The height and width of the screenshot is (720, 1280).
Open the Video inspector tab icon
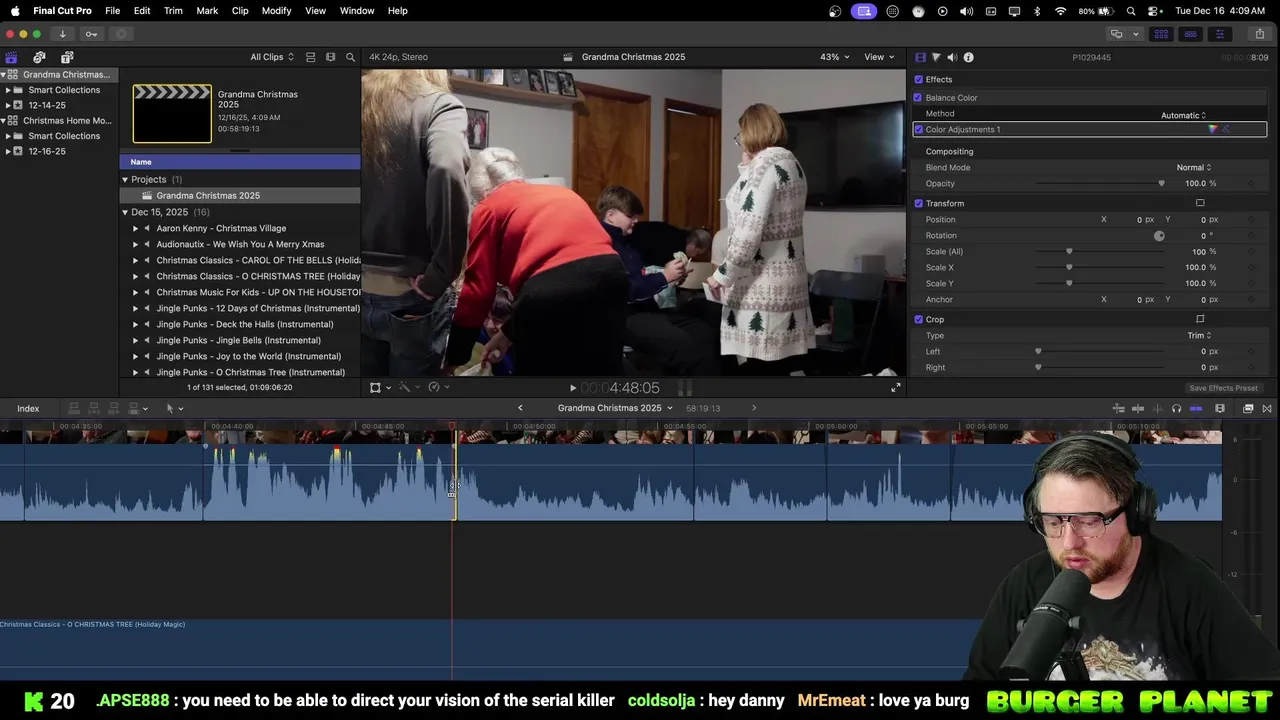[921, 57]
